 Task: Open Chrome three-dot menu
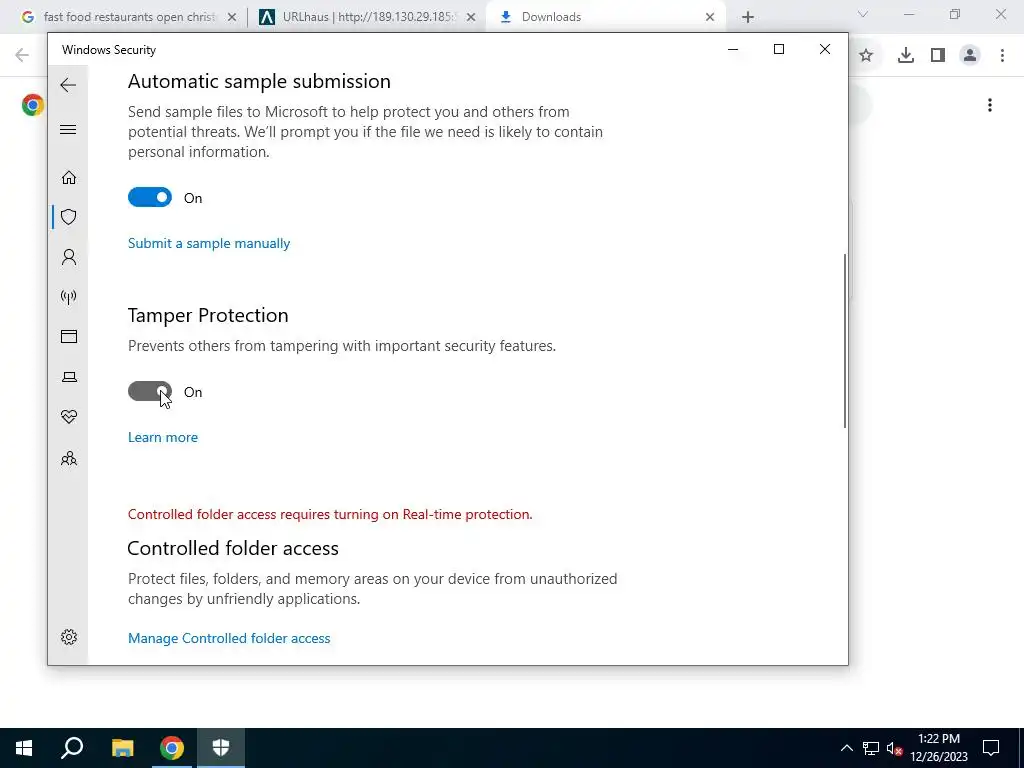pos(1002,56)
